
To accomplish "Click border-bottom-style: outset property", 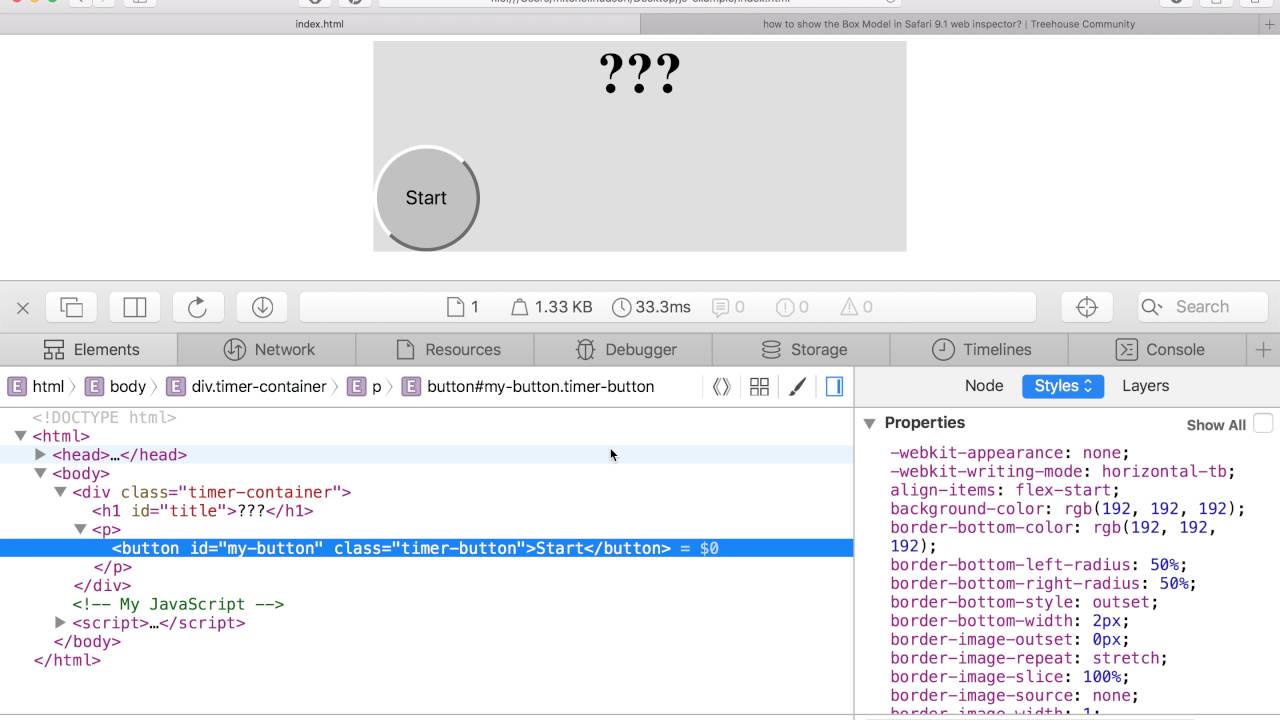I will click(x=1024, y=602).
